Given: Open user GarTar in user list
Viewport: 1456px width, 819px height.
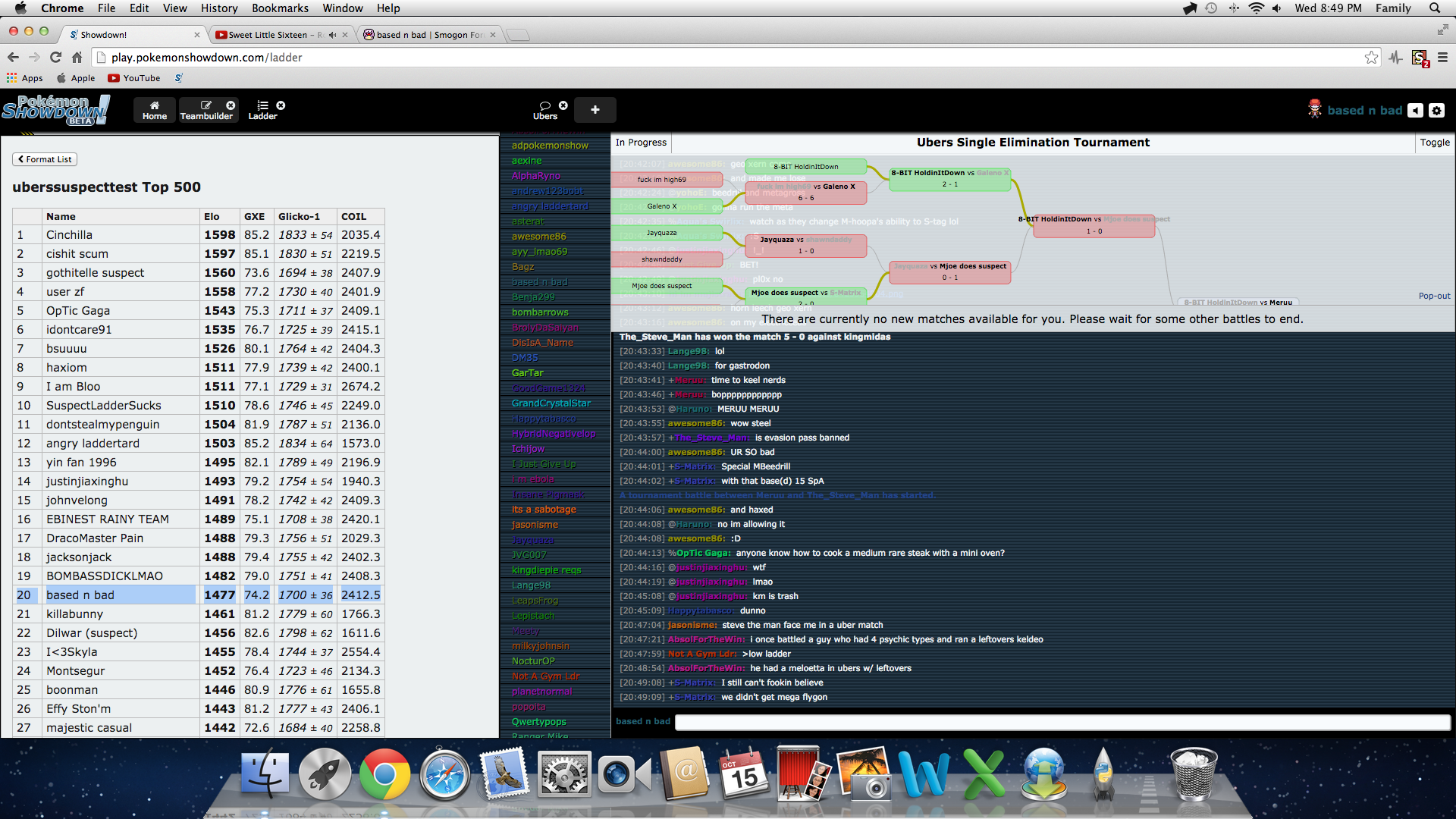Looking at the screenshot, I should pyautogui.click(x=527, y=373).
